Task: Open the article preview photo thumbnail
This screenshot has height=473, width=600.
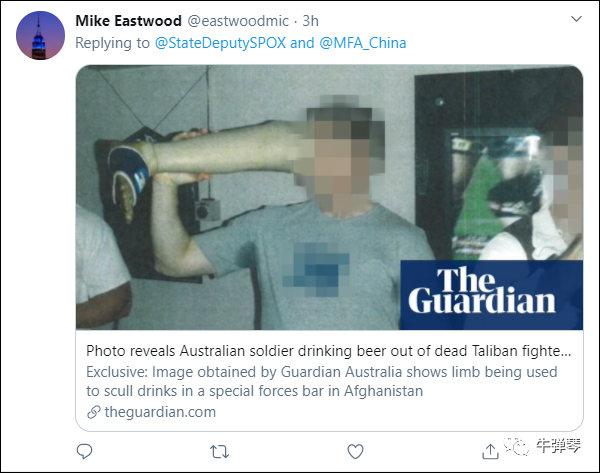Action: click(x=329, y=197)
